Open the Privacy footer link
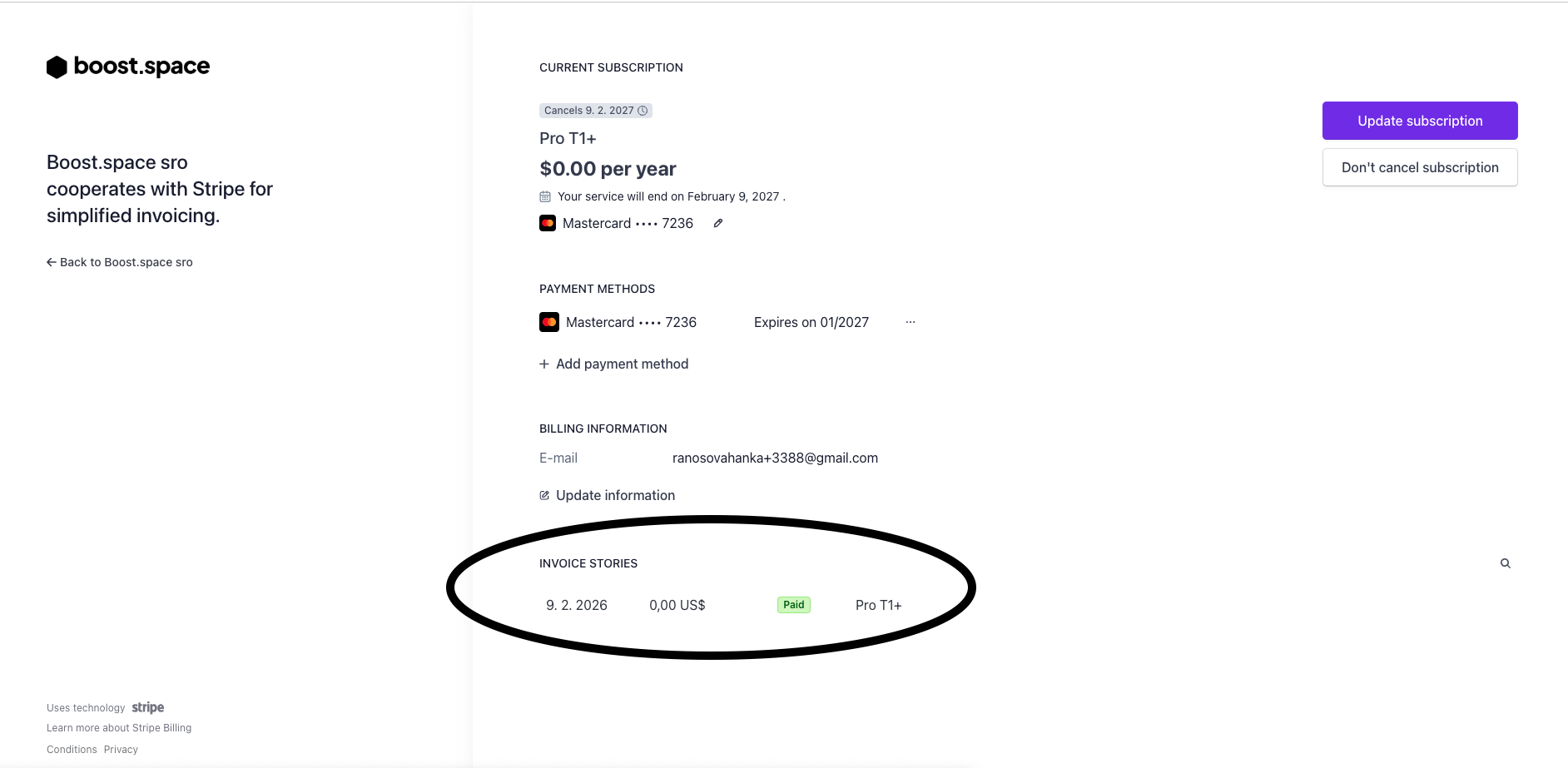 click(121, 750)
